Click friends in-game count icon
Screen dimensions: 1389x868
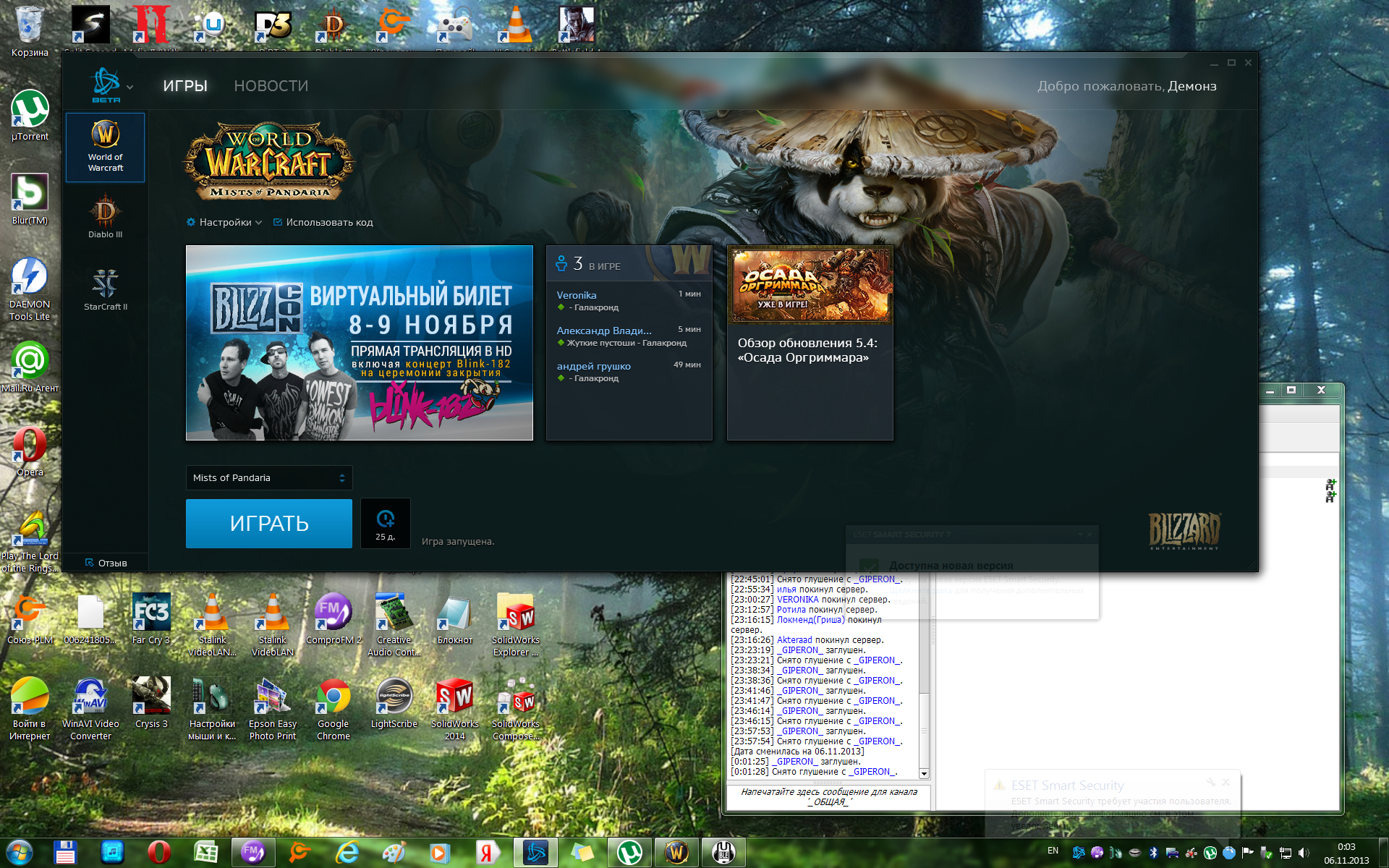[x=561, y=264]
